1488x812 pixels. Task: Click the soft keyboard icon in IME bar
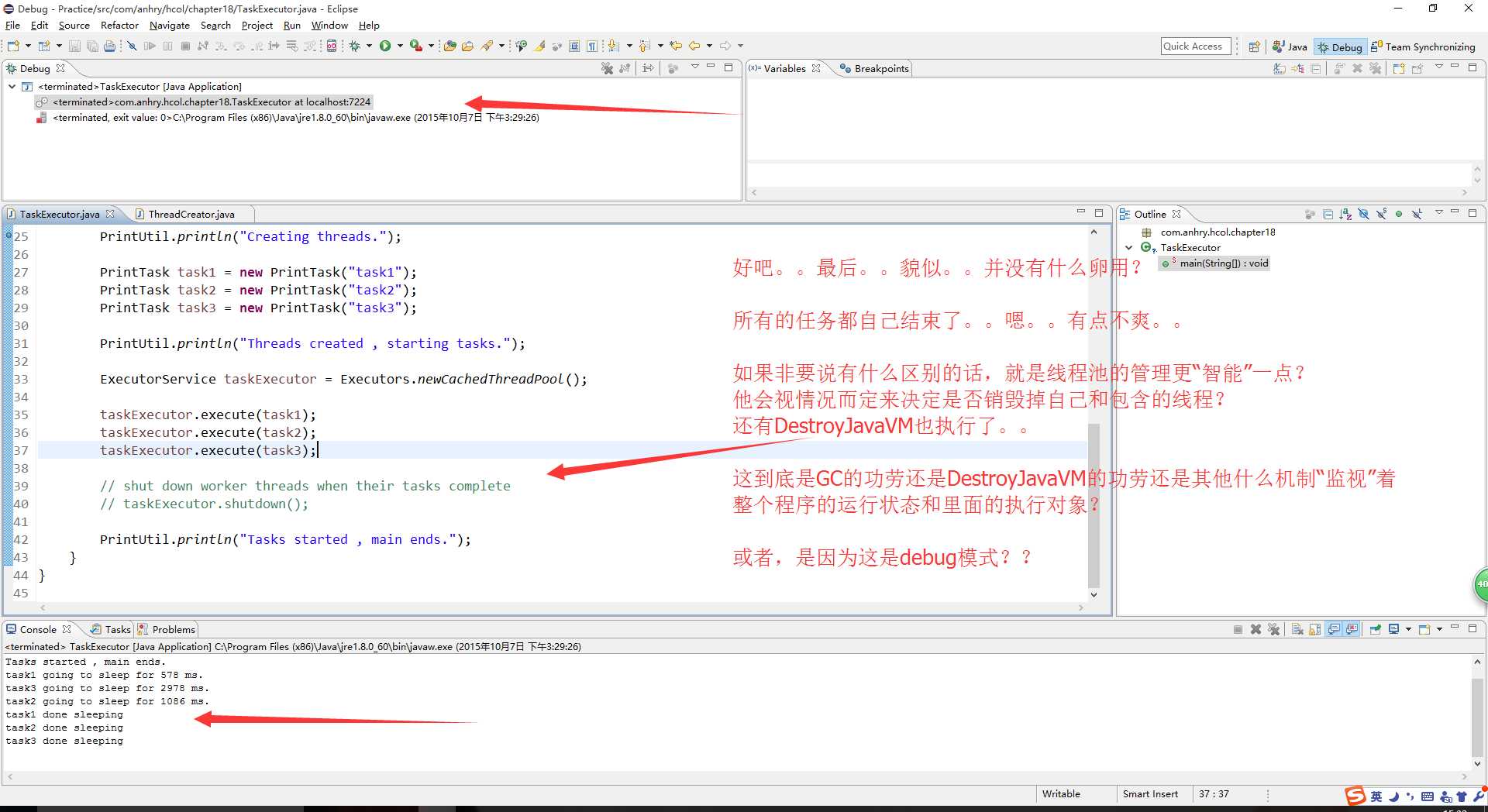coord(1427,797)
